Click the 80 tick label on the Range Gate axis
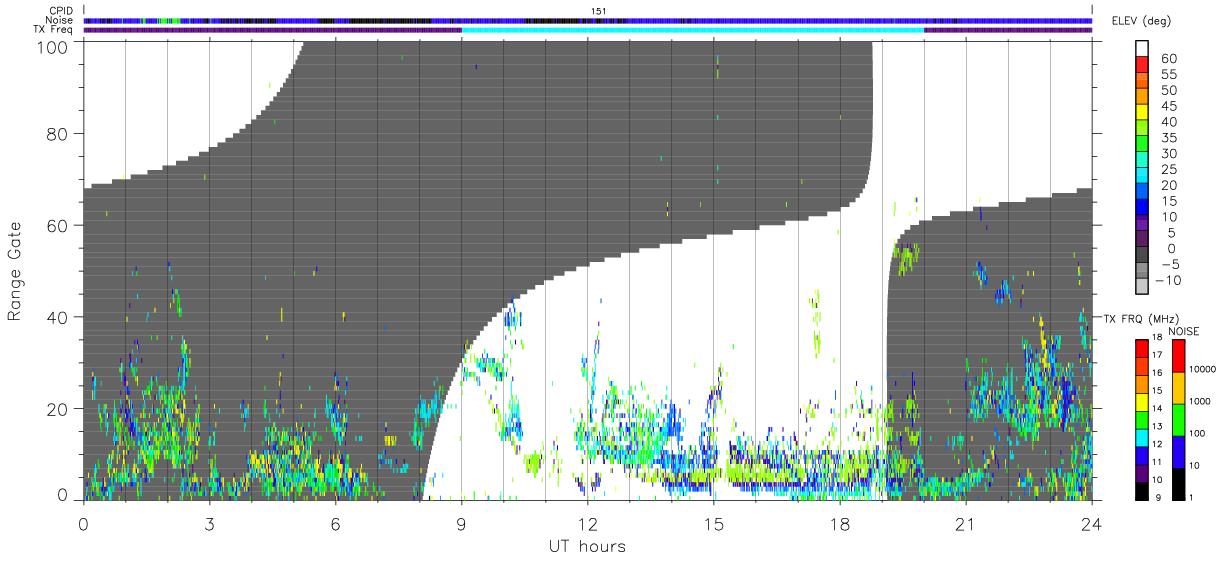1228x567 pixels. (58, 133)
